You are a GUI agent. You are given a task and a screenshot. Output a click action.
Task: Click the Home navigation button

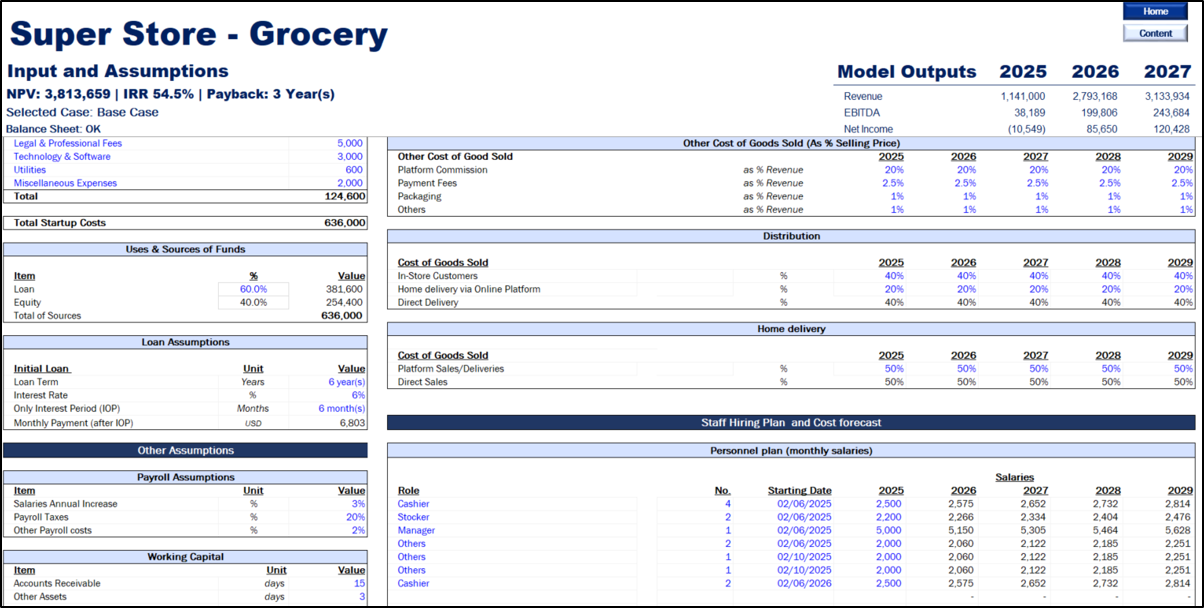[x=1155, y=11]
